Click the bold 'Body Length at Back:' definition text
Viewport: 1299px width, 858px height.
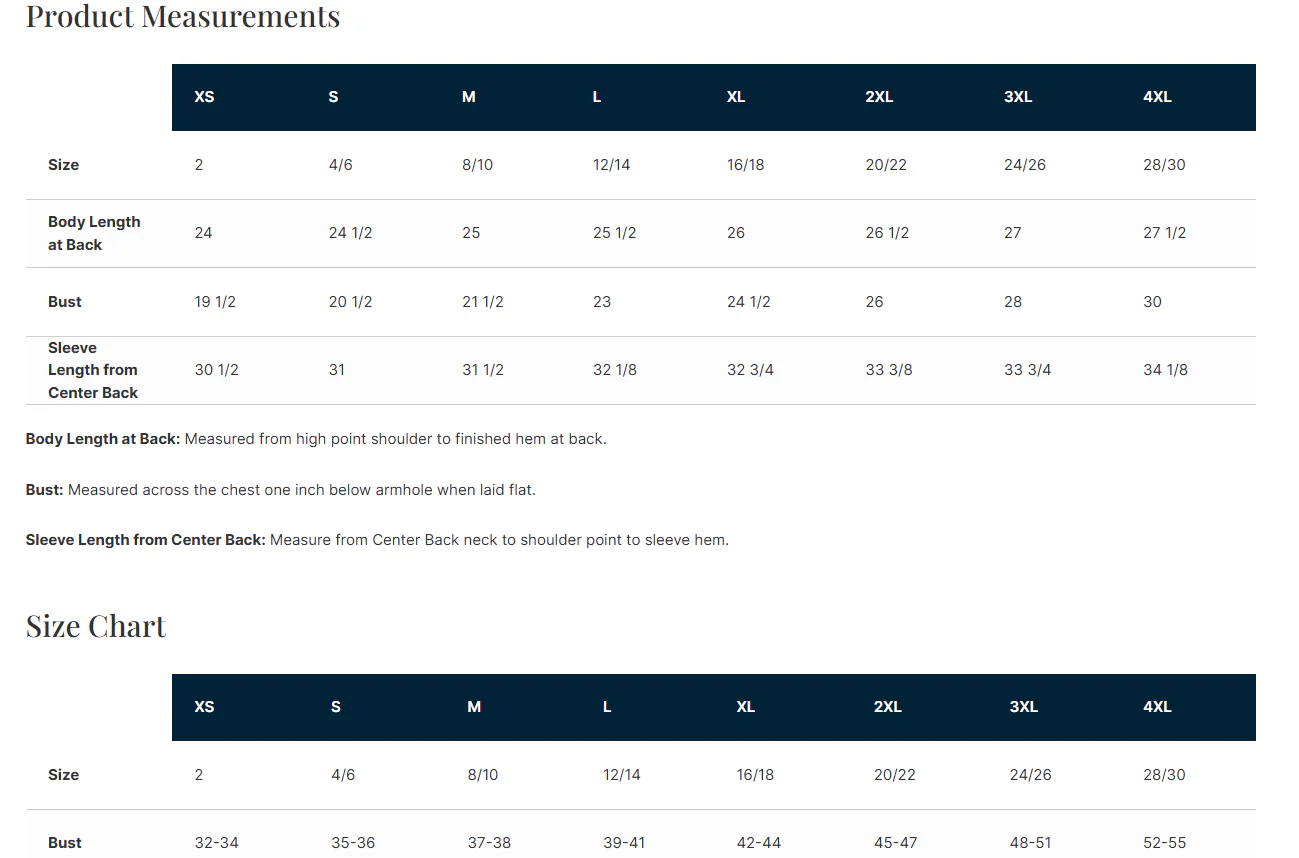pyautogui.click(x=103, y=439)
